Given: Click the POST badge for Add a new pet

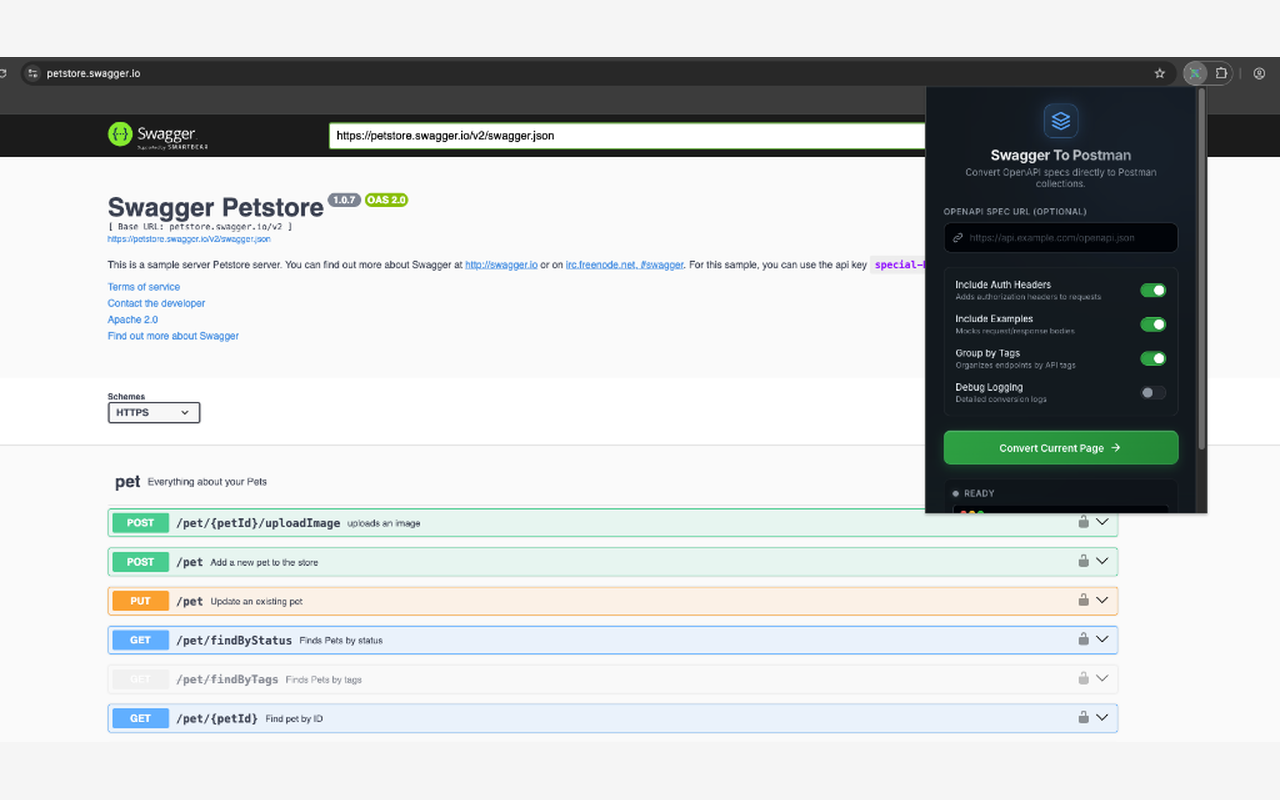Looking at the screenshot, I should click(141, 562).
